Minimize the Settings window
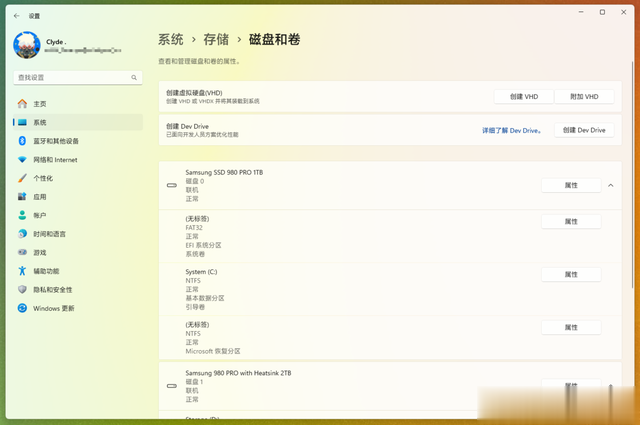 coord(581,12)
